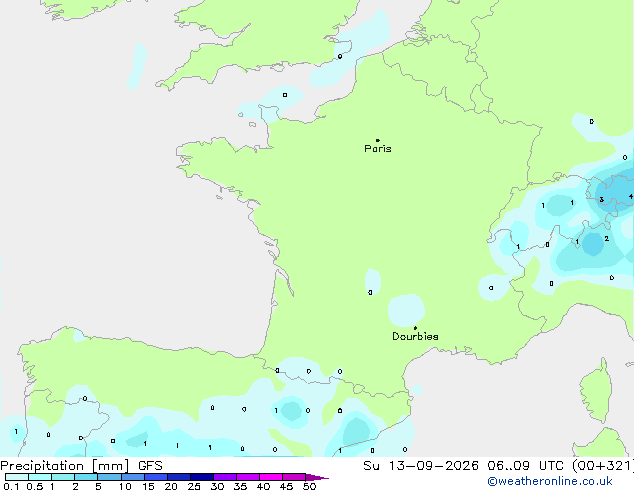Viewport: 634px width, 490px height.
Task: Click the Su 13-09-2026 date text
Action: [421, 466]
